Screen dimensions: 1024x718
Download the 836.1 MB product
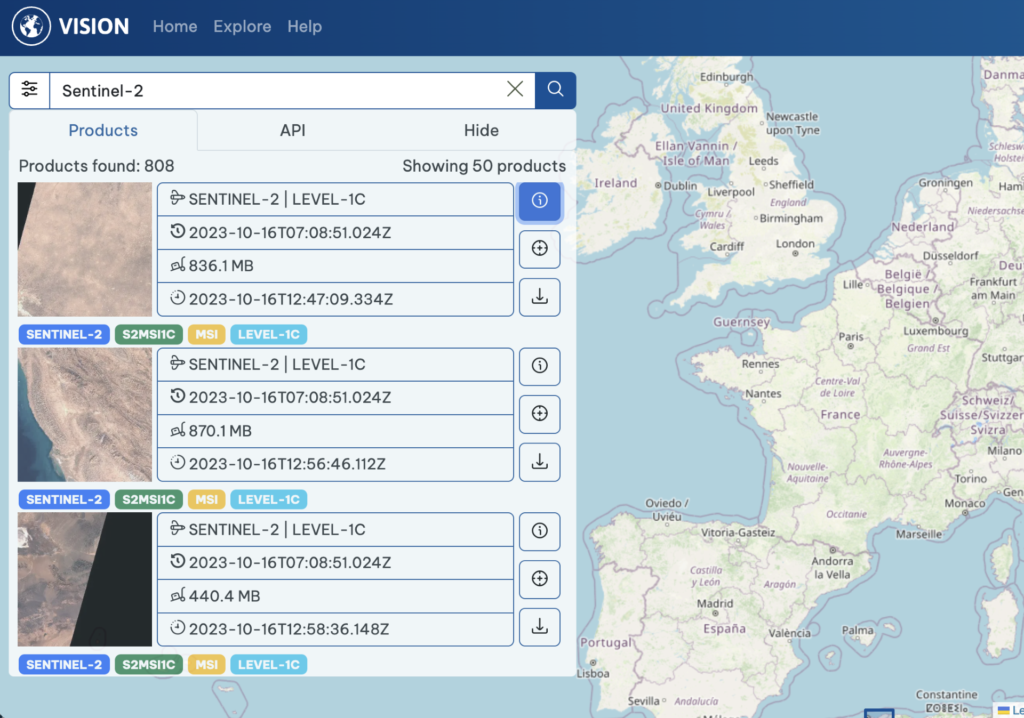click(539, 298)
